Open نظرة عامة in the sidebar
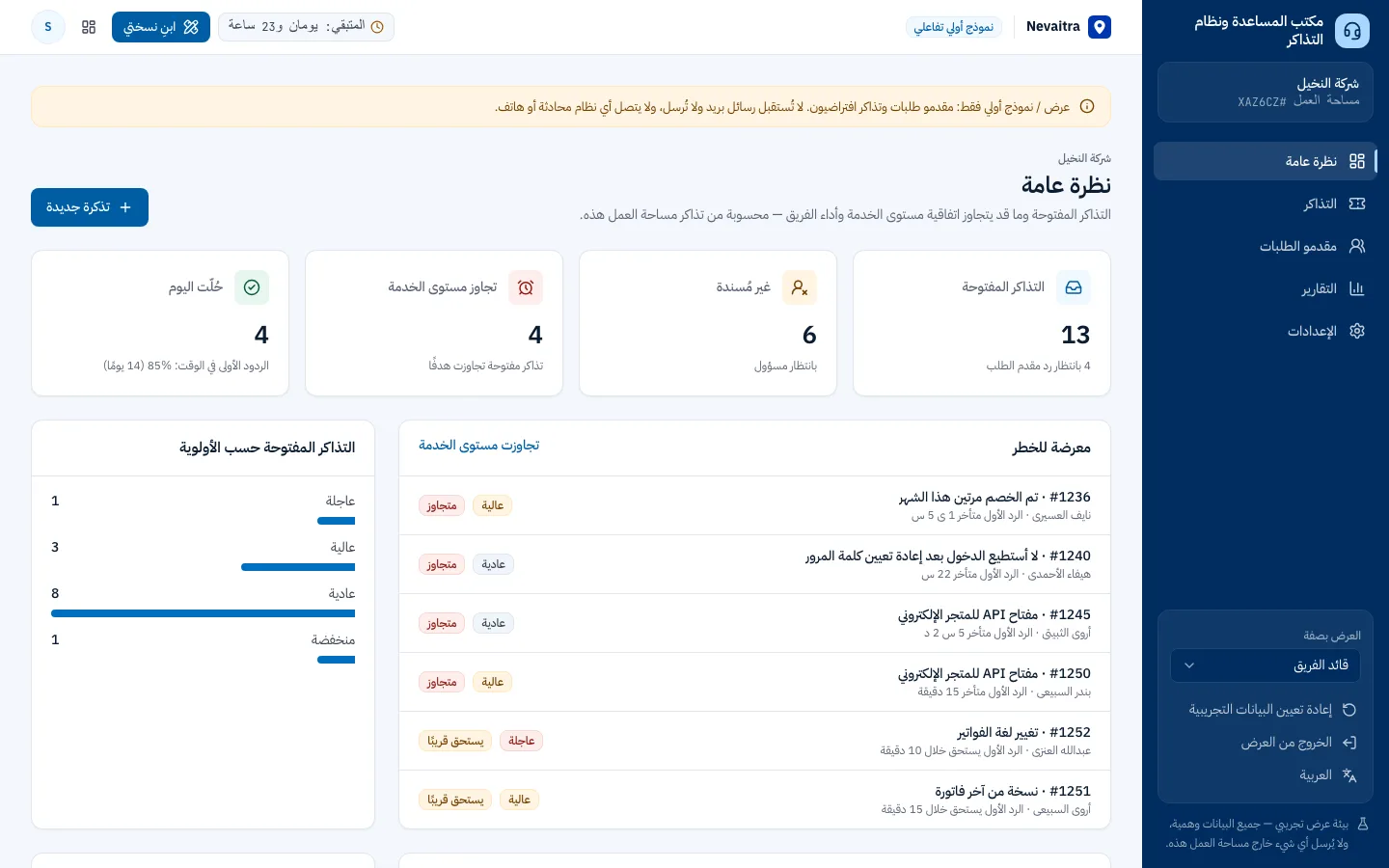 pos(1266,161)
